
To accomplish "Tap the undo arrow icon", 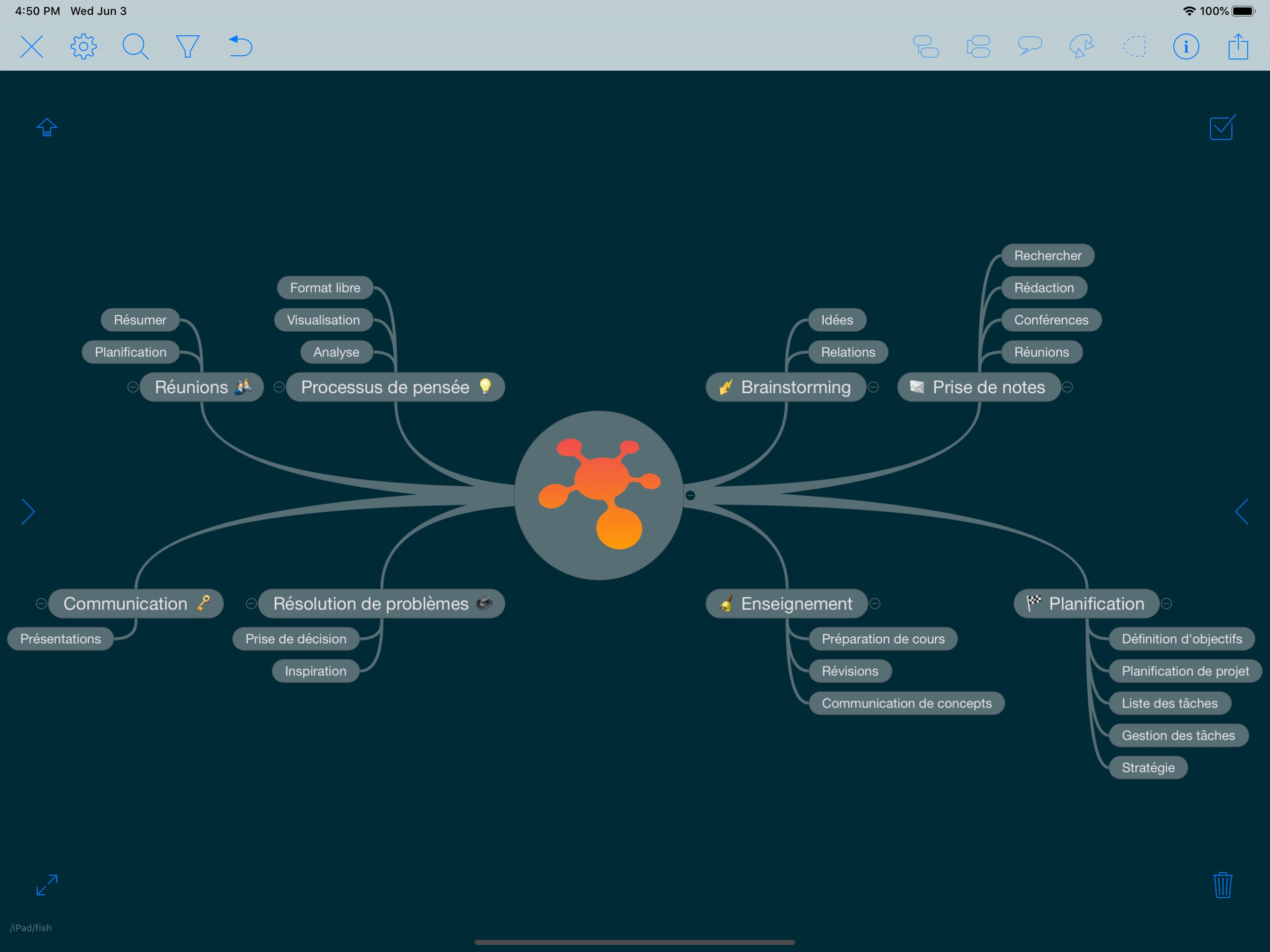I will tap(240, 46).
